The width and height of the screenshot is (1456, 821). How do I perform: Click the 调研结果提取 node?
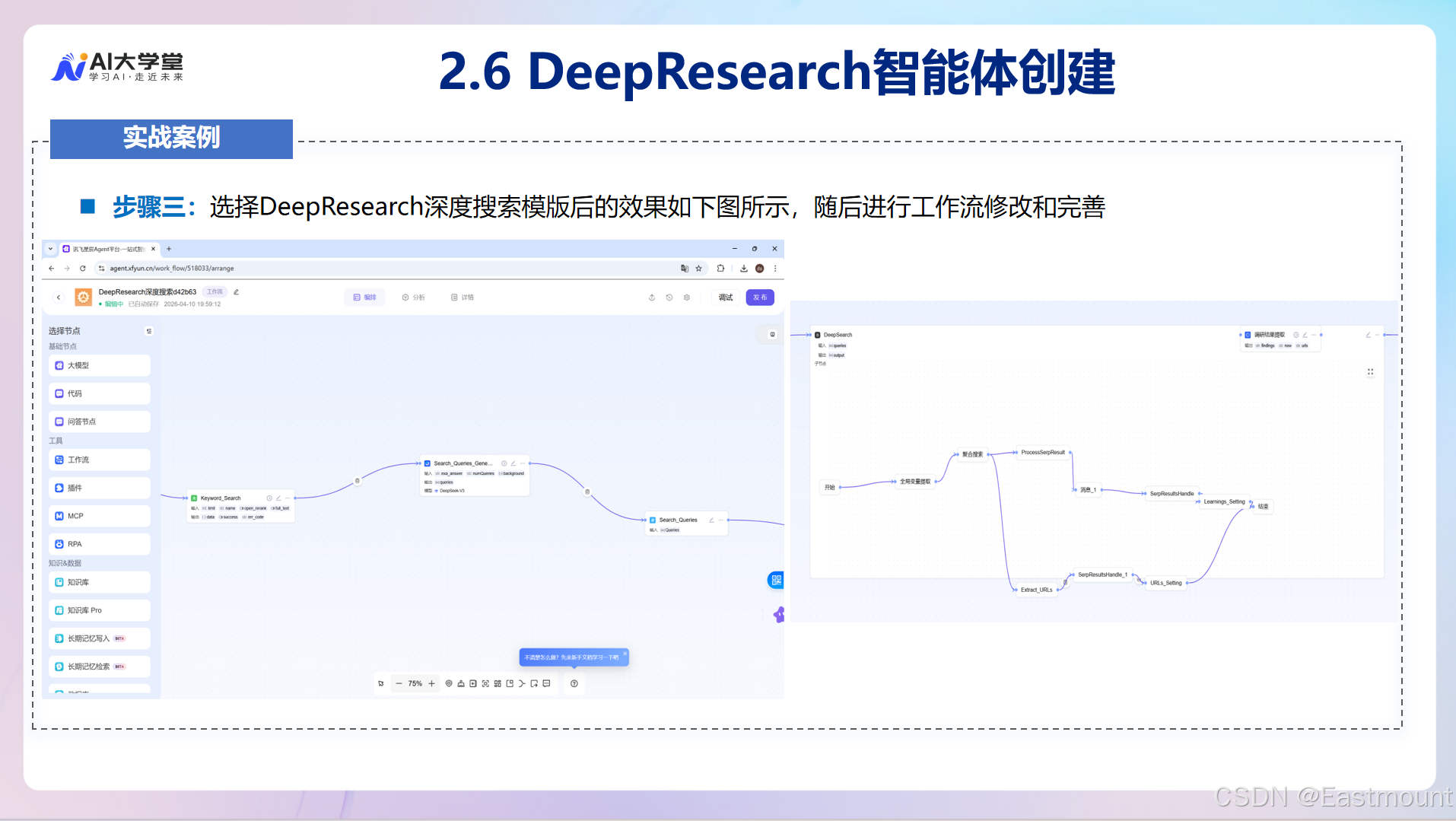[x=1281, y=340]
